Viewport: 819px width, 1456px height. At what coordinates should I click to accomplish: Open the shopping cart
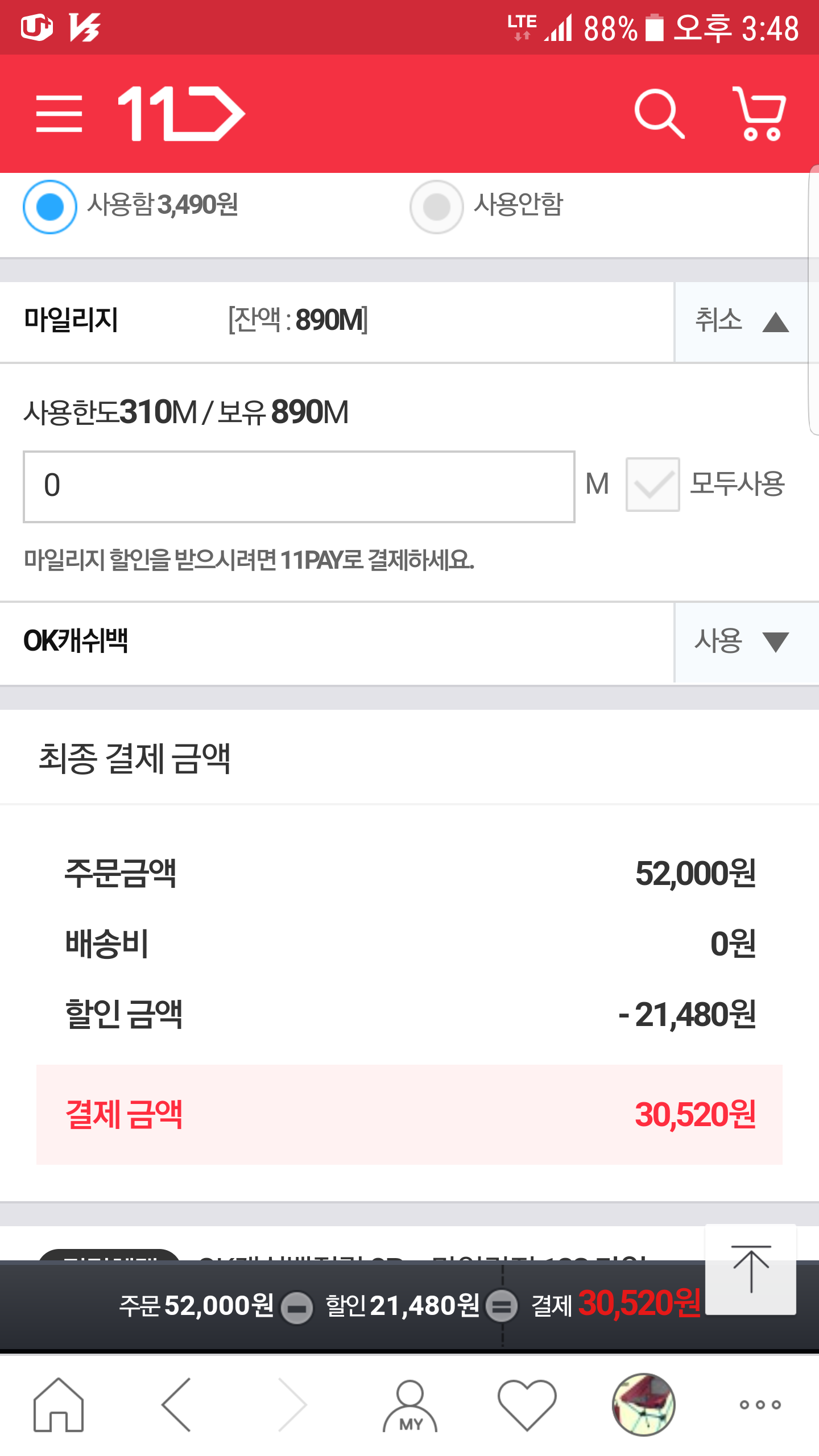pyautogui.click(x=760, y=114)
